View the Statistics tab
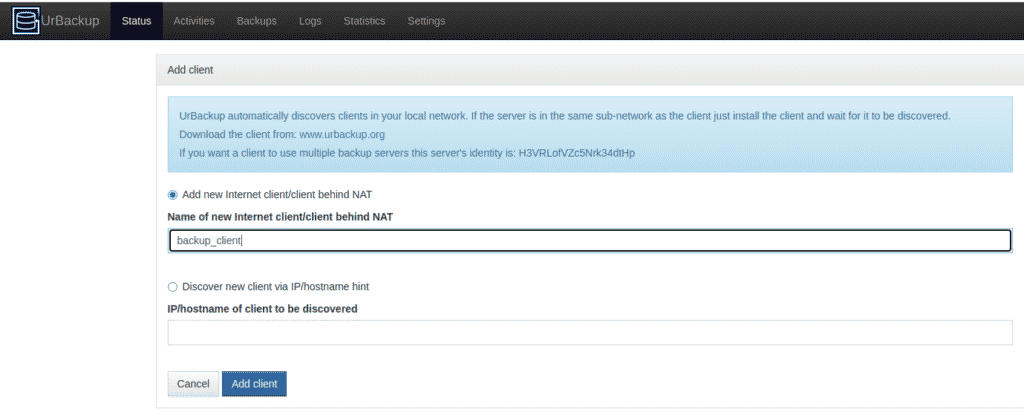This screenshot has width=1024, height=412. 364,21
